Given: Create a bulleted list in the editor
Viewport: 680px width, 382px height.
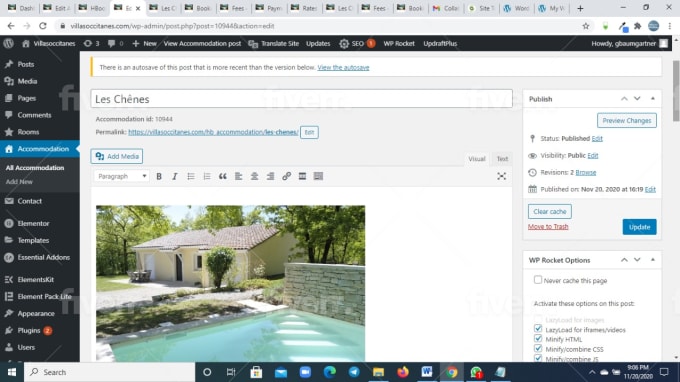Looking at the screenshot, I should [x=191, y=176].
